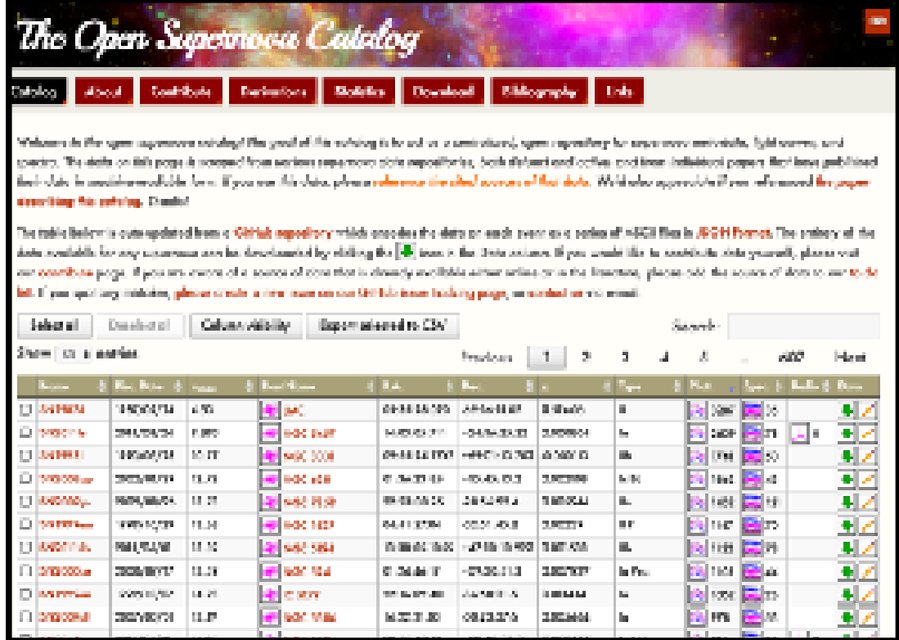Click the Search input field

803,326
